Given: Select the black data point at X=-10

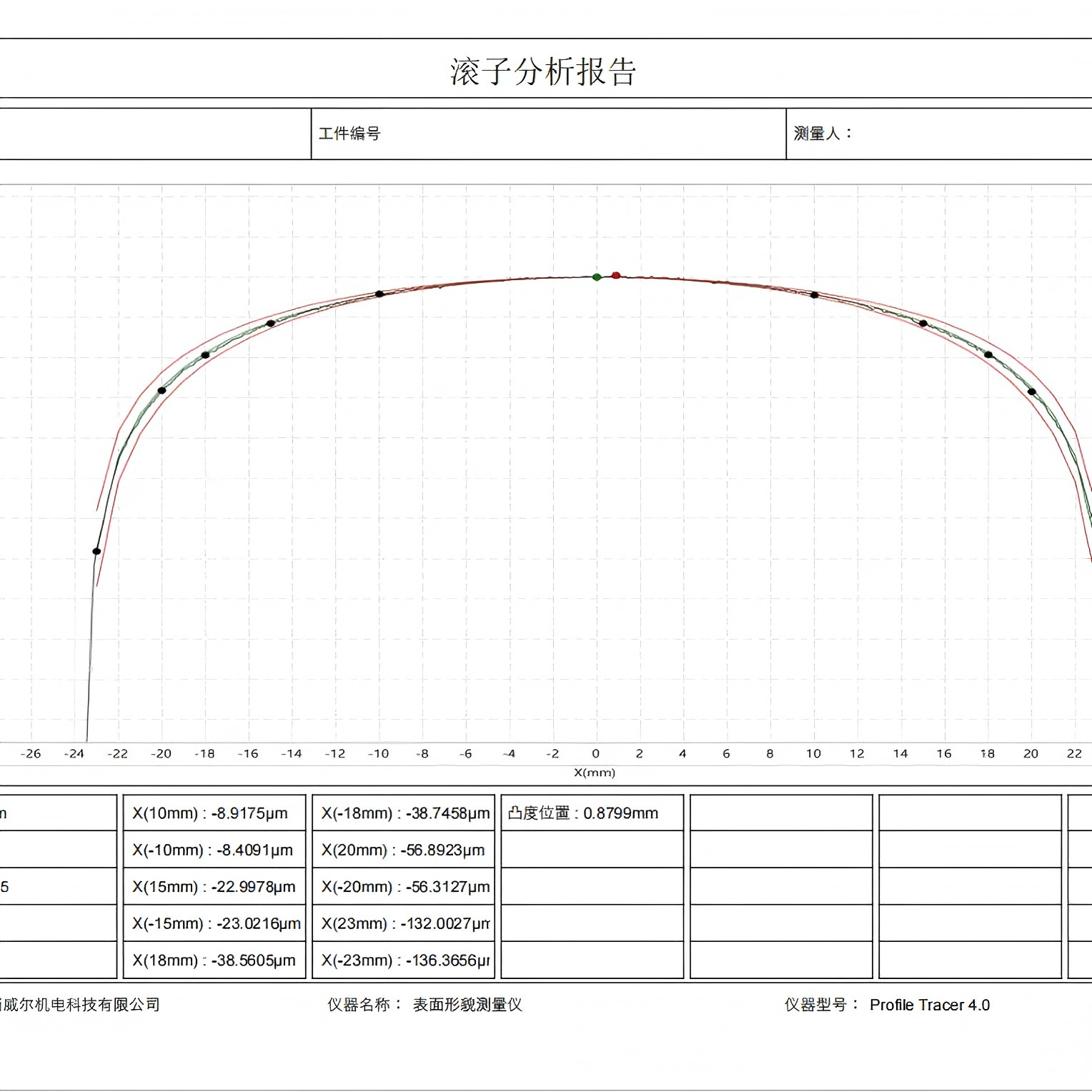Looking at the screenshot, I should click(379, 294).
